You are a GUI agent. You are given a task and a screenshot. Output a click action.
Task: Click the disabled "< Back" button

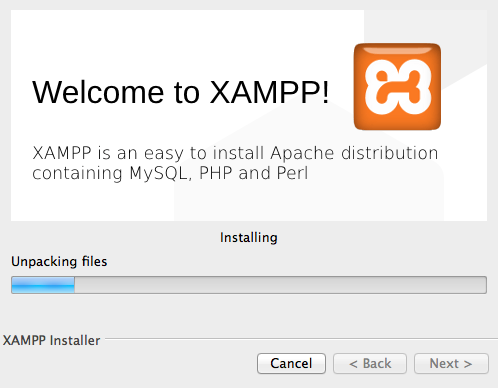pyautogui.click(x=370, y=363)
